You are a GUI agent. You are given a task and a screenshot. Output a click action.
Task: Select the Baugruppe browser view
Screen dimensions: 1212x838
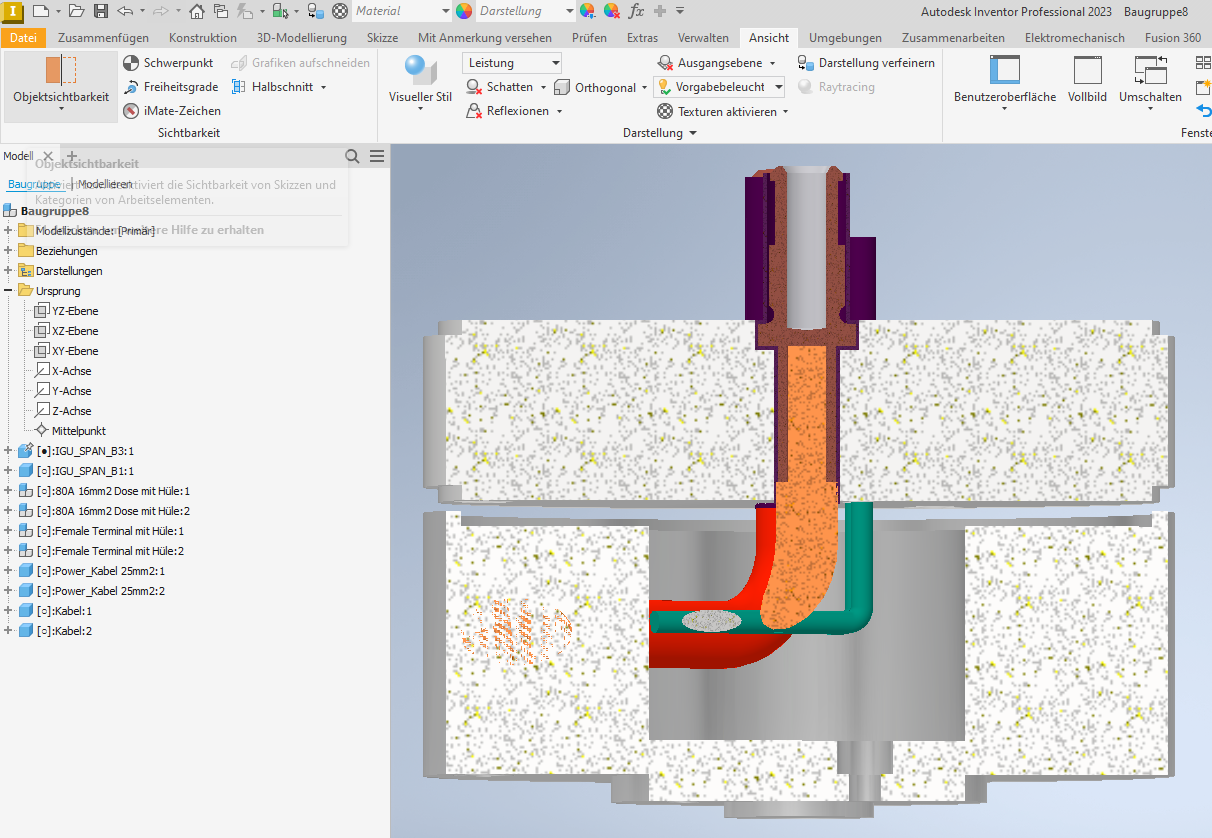(35, 184)
